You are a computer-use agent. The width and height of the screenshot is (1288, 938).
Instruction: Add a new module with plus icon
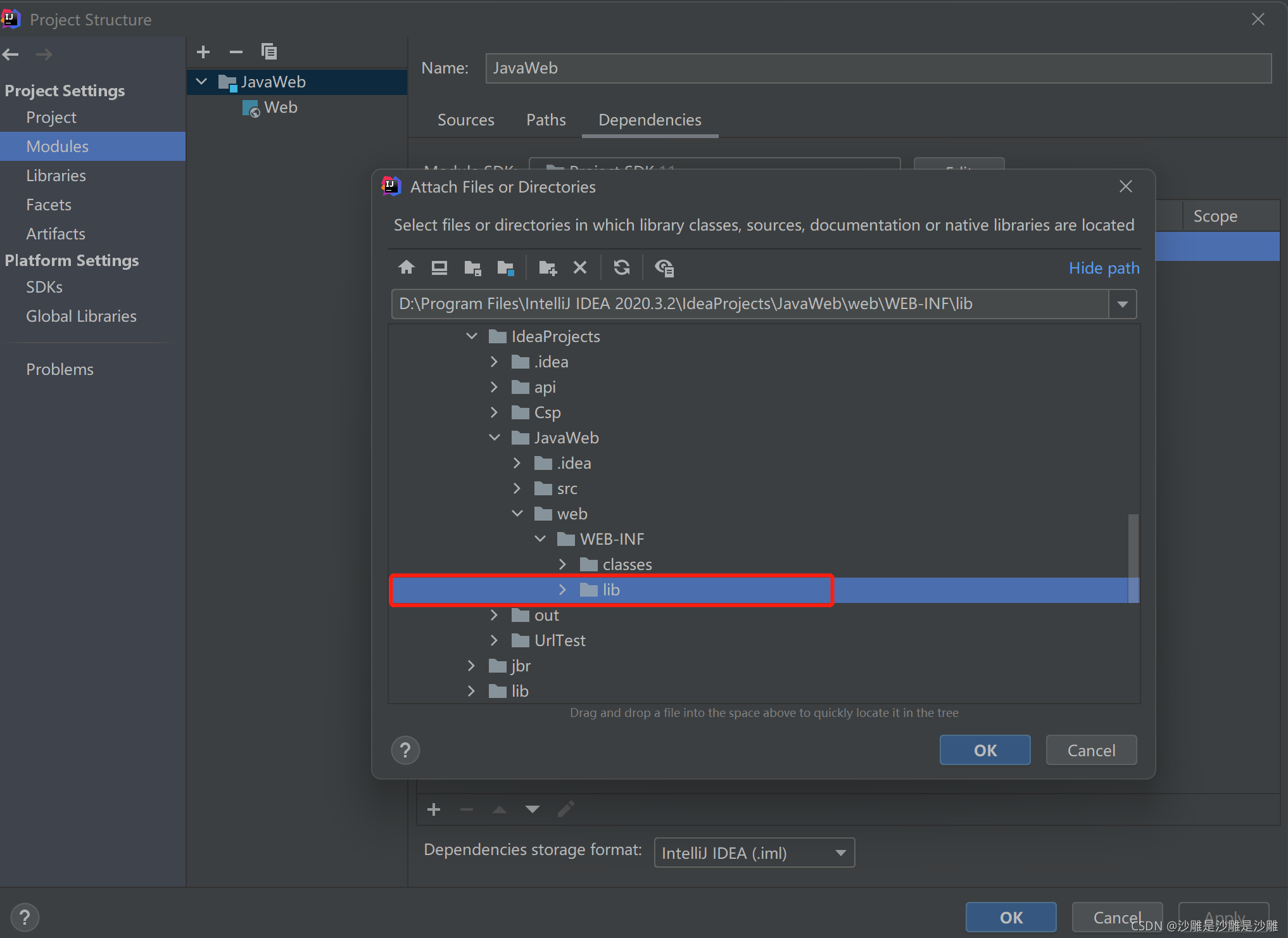click(203, 51)
